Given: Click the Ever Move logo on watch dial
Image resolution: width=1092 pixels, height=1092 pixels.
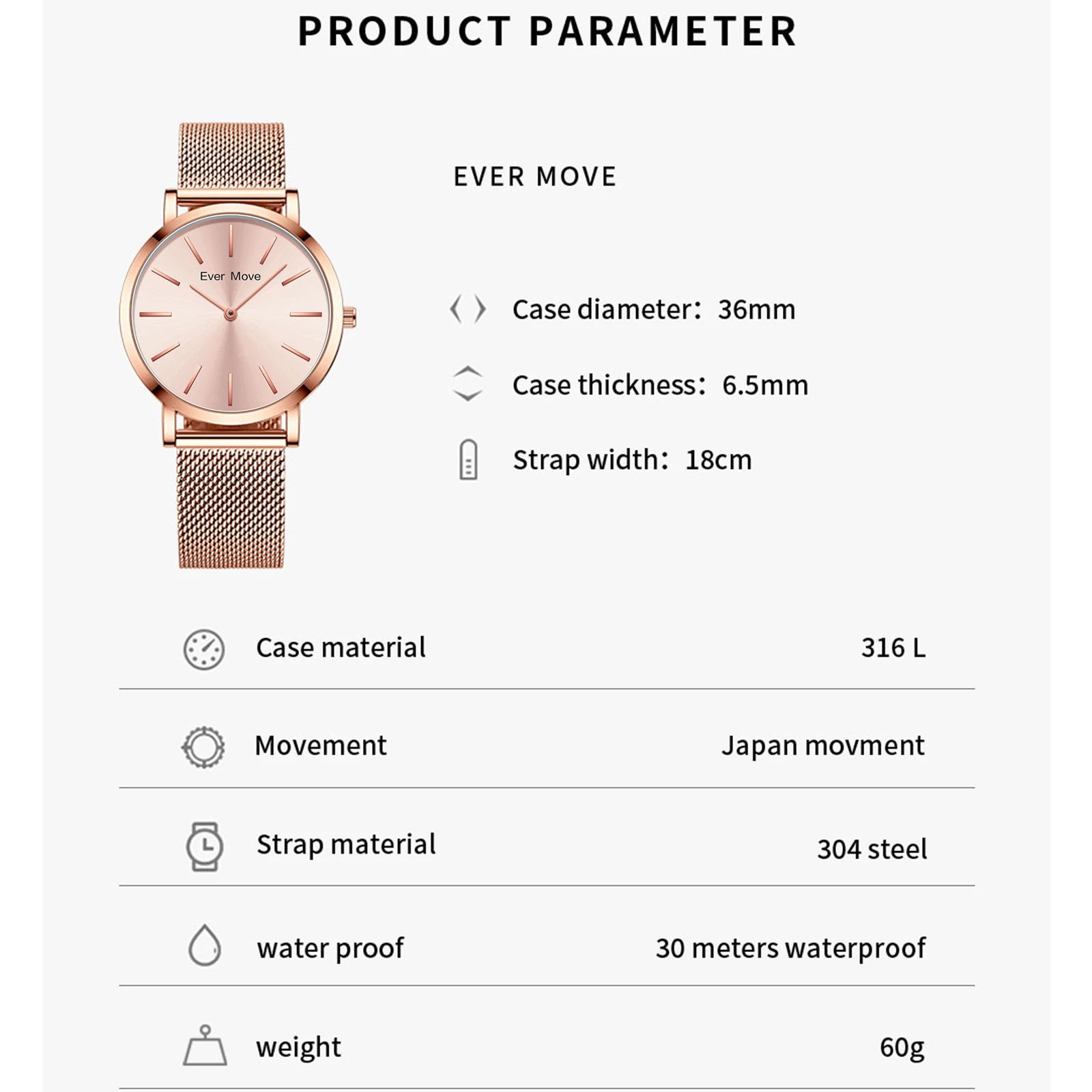Looking at the screenshot, I should point(230,276).
